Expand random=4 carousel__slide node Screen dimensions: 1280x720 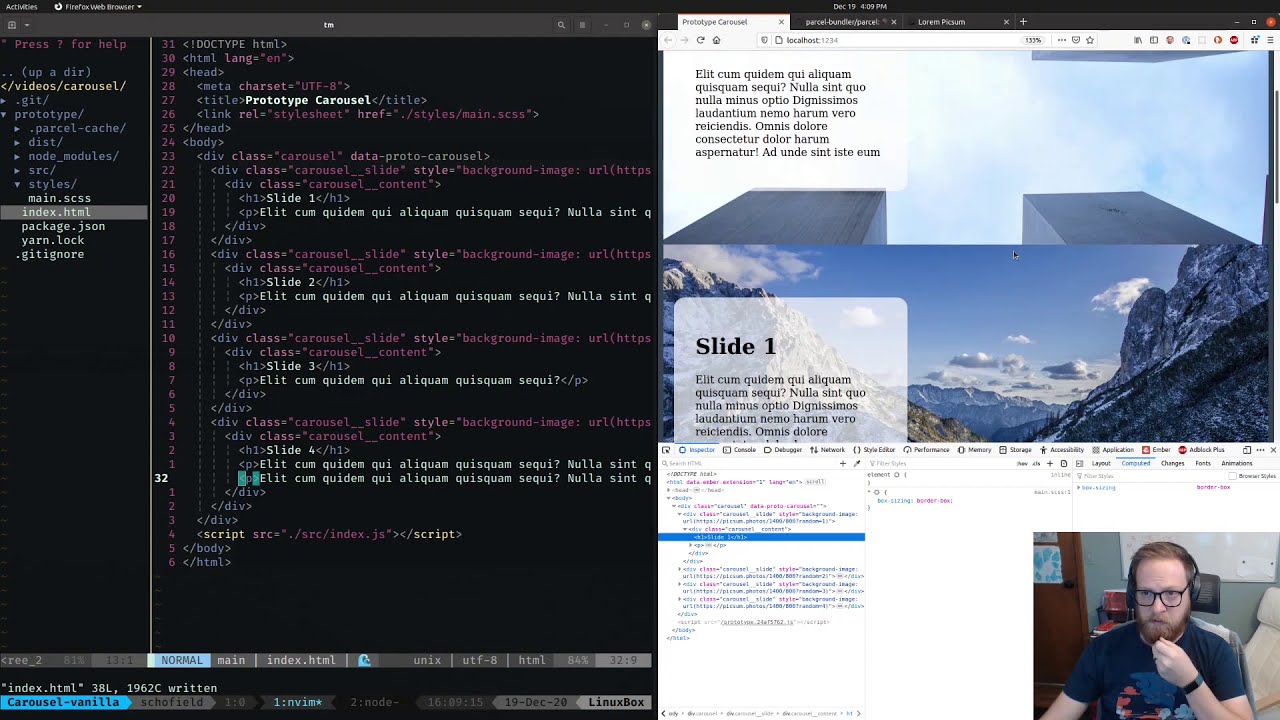point(680,599)
